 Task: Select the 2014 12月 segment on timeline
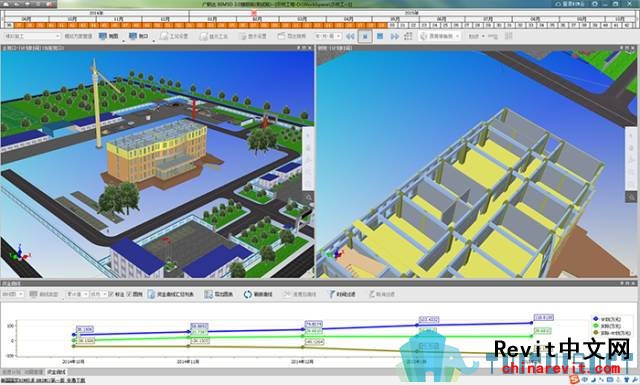pyautogui.click(x=165, y=19)
